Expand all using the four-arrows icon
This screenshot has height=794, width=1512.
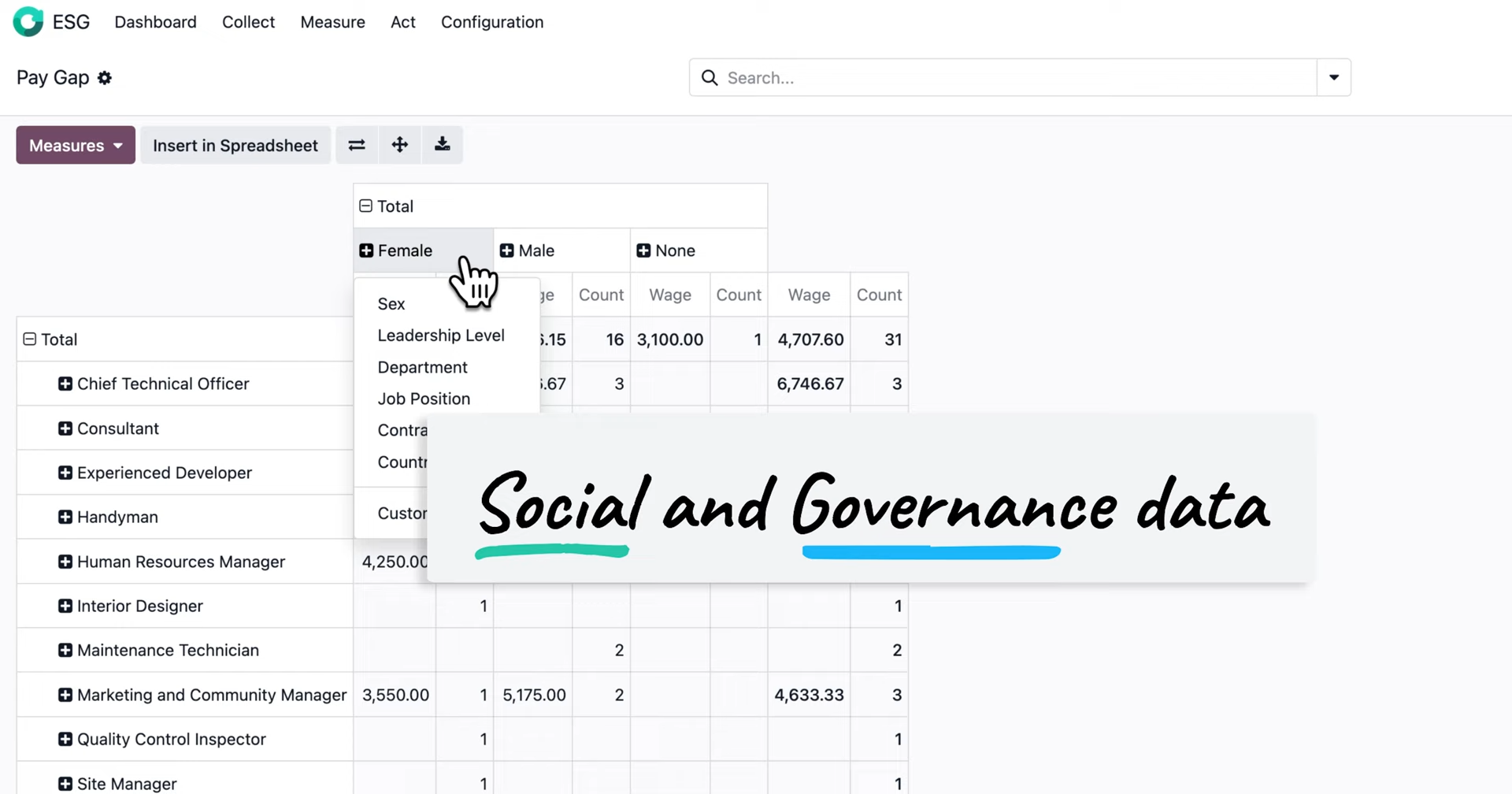[400, 145]
